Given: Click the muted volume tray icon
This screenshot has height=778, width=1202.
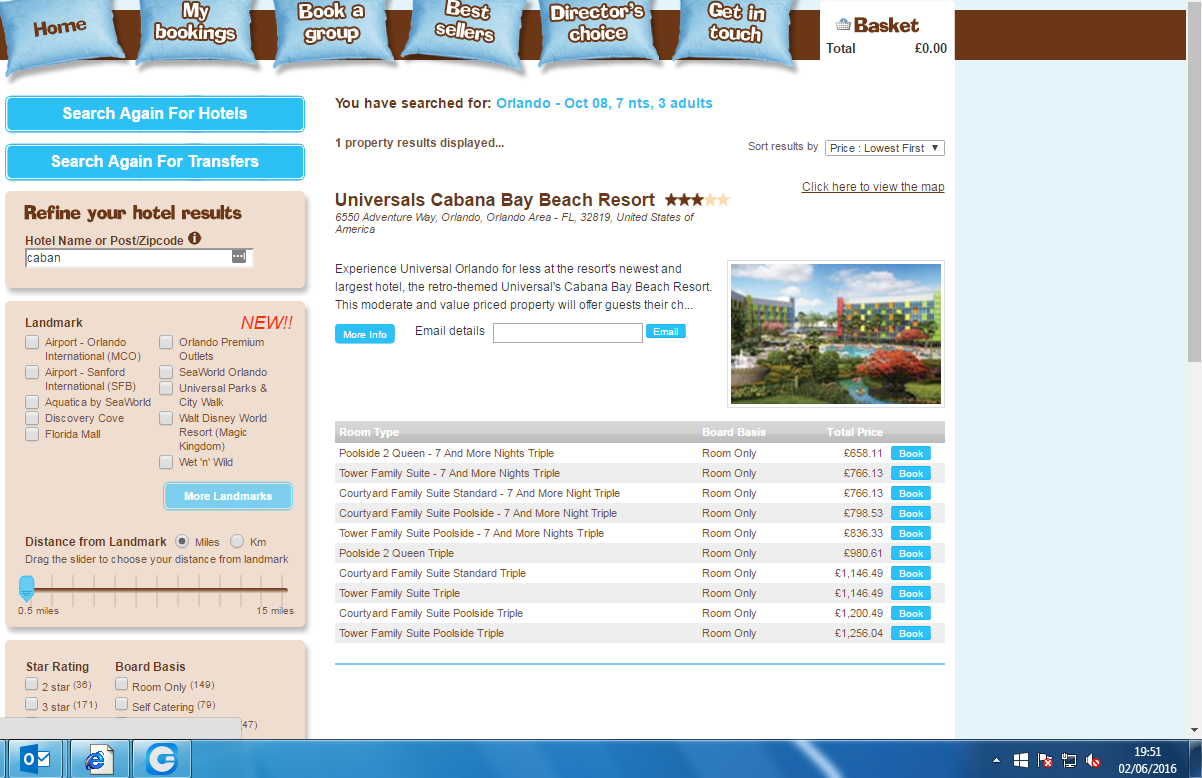Looking at the screenshot, I should [1093, 760].
